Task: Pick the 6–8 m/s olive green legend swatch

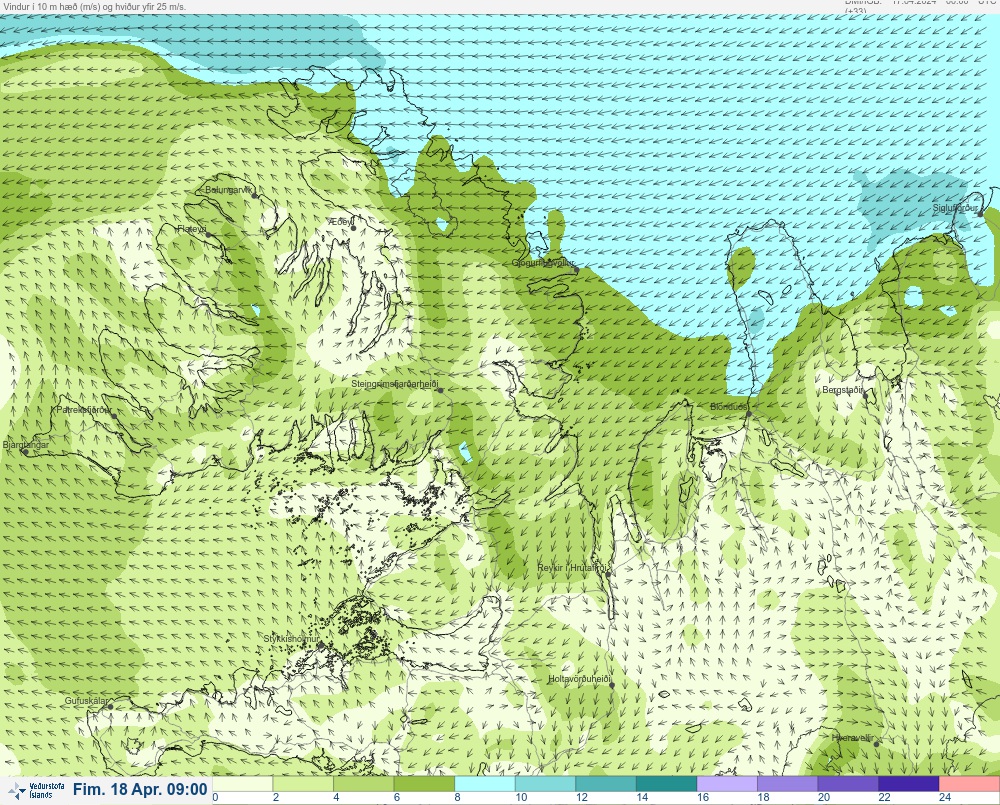Action: [x=424, y=783]
